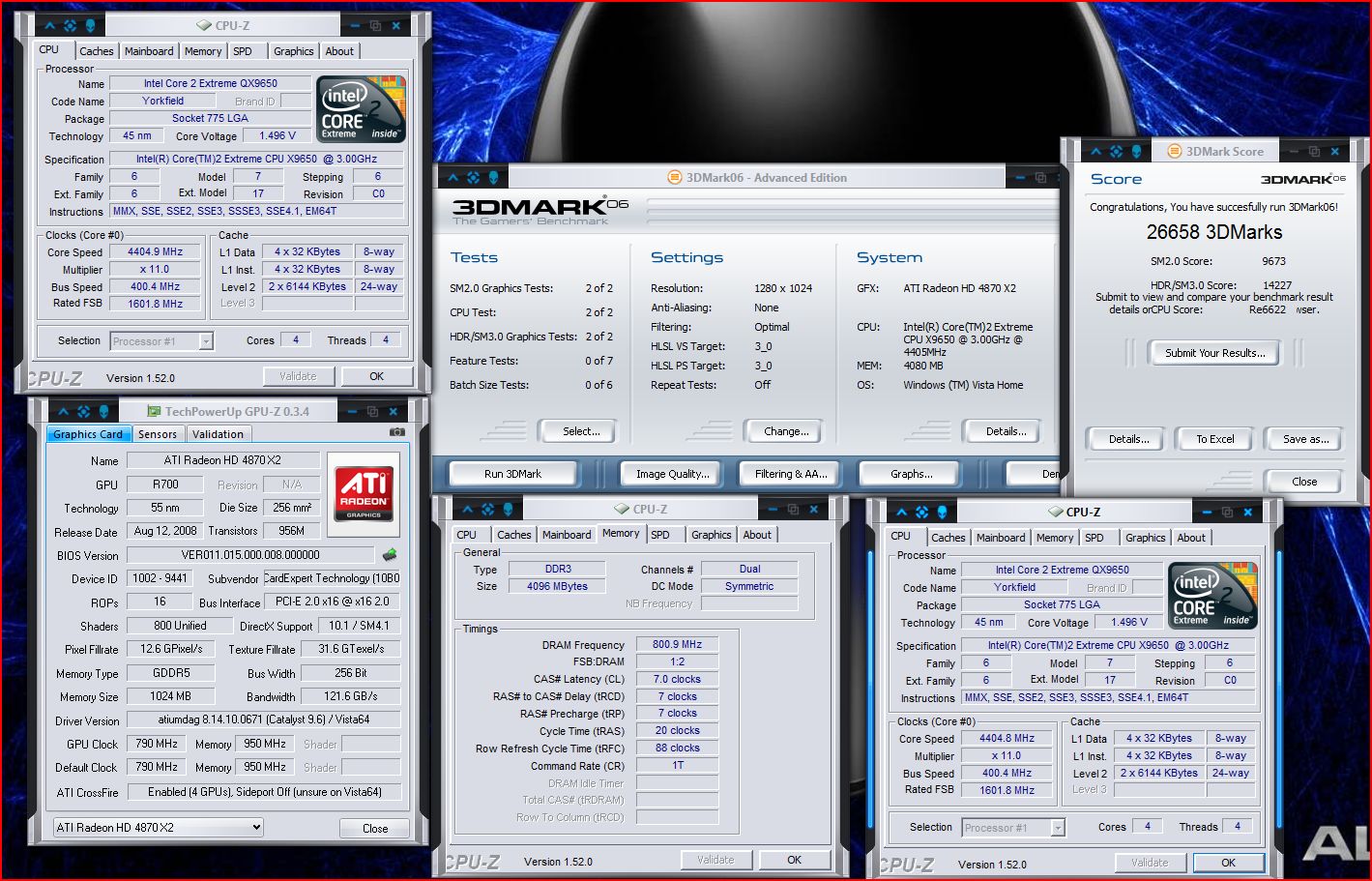
Task: Click Save as... button in 3DMark Score
Action: point(1305,439)
